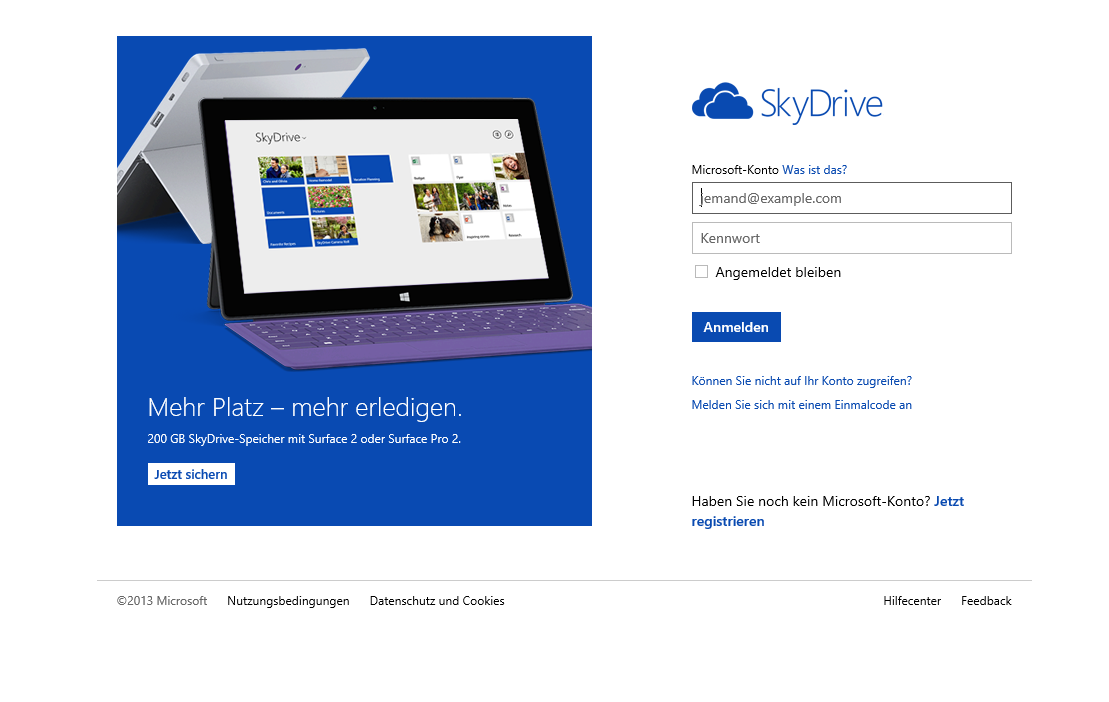
Task: Open the Feedback footer link
Action: (986, 601)
